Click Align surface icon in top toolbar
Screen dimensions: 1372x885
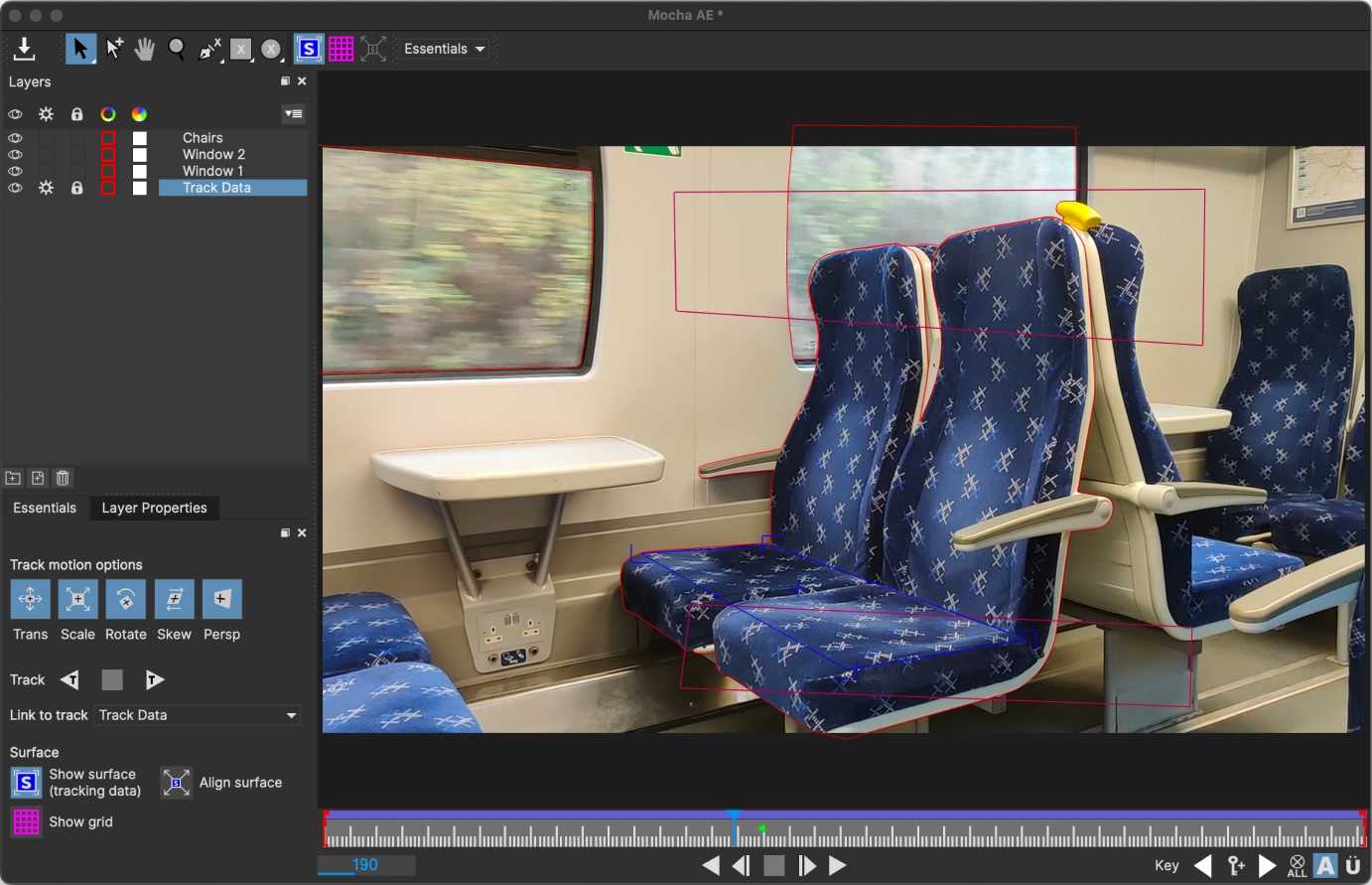pyautogui.click(x=373, y=49)
